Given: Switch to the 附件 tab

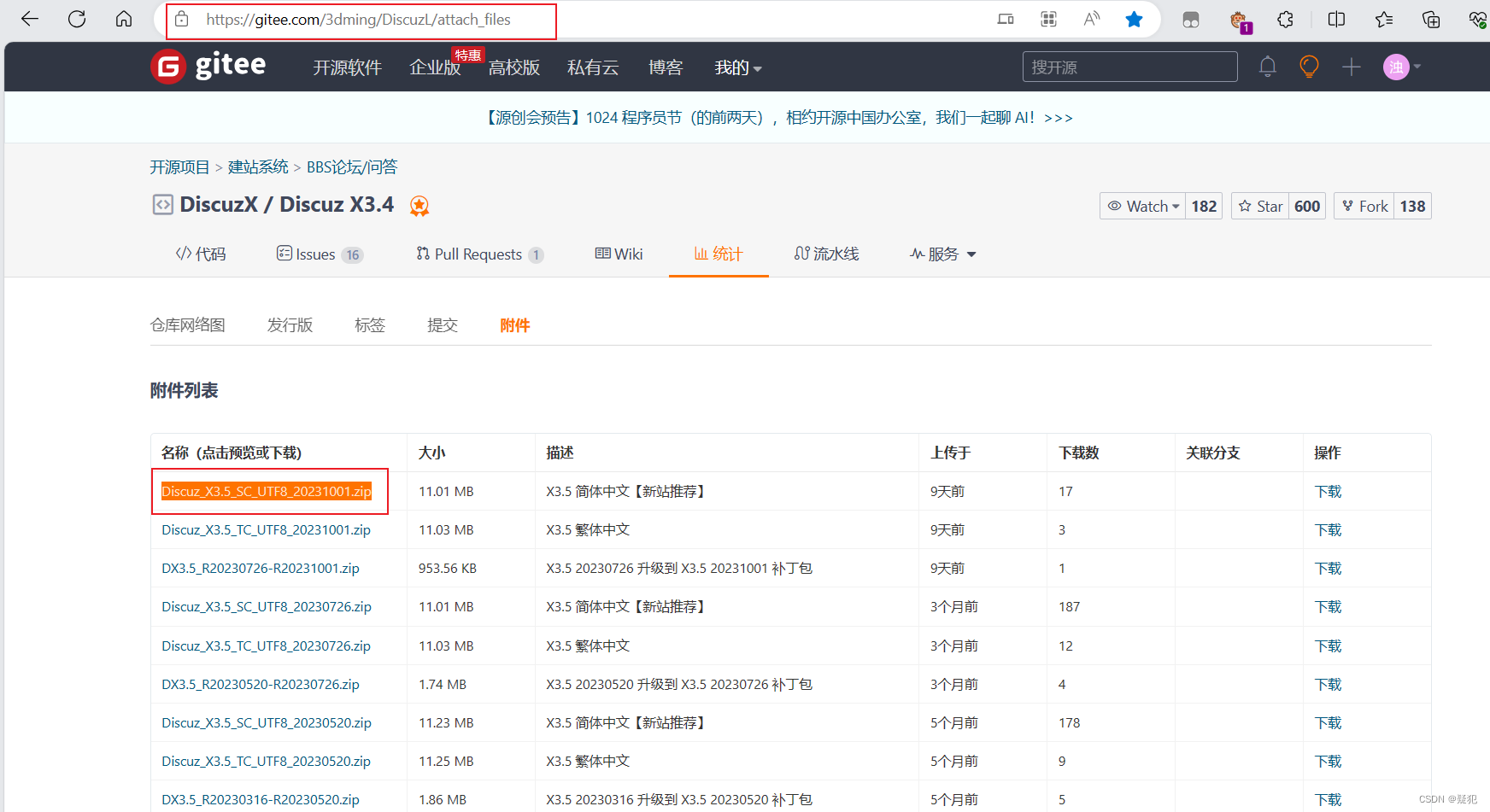Looking at the screenshot, I should click(514, 324).
